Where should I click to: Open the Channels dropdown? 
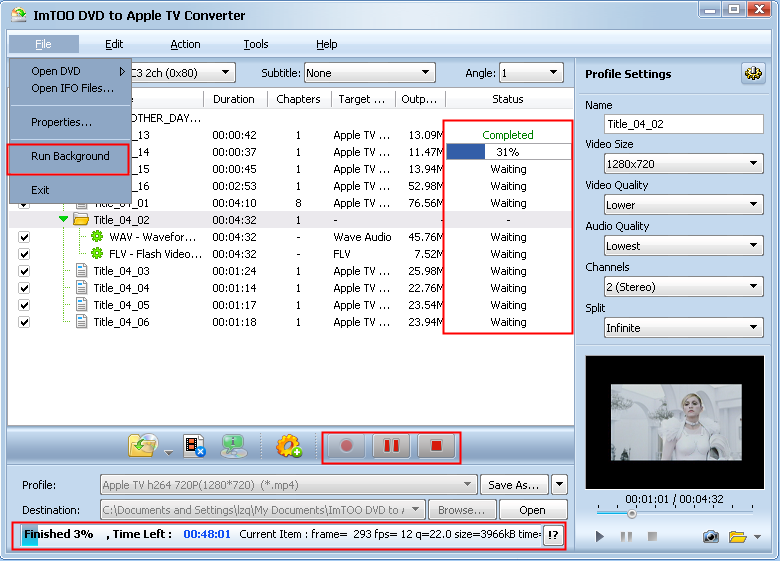(683, 286)
